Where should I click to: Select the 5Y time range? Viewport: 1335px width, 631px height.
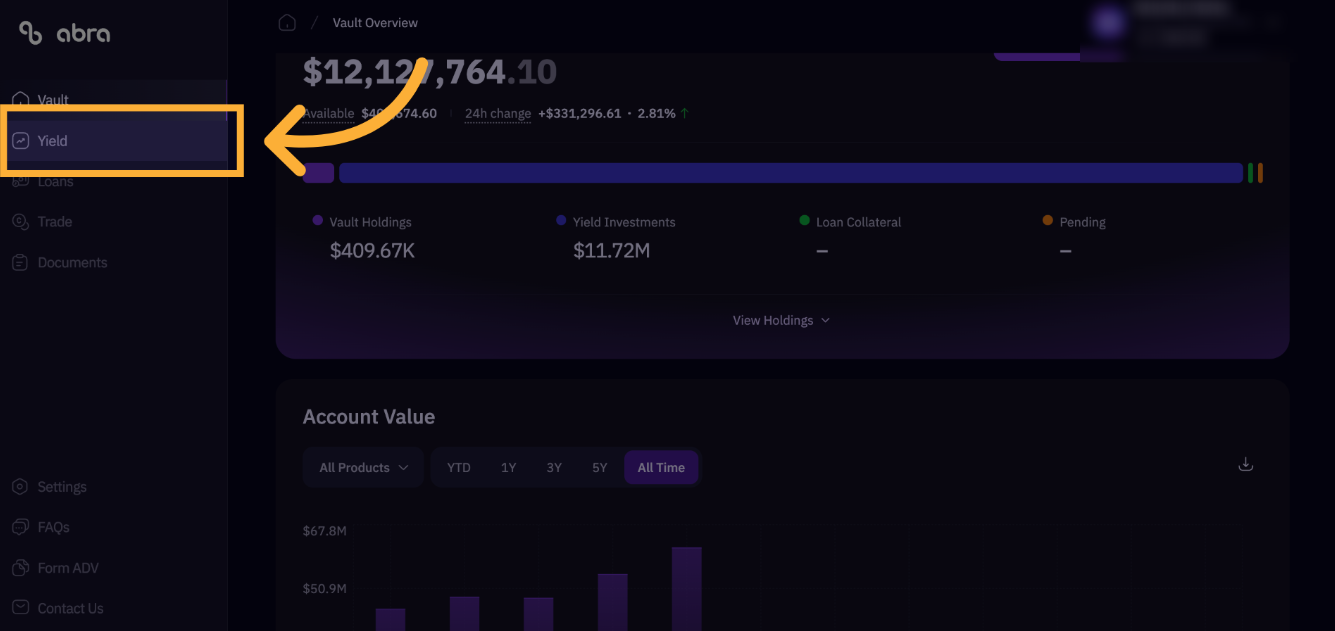click(x=599, y=468)
